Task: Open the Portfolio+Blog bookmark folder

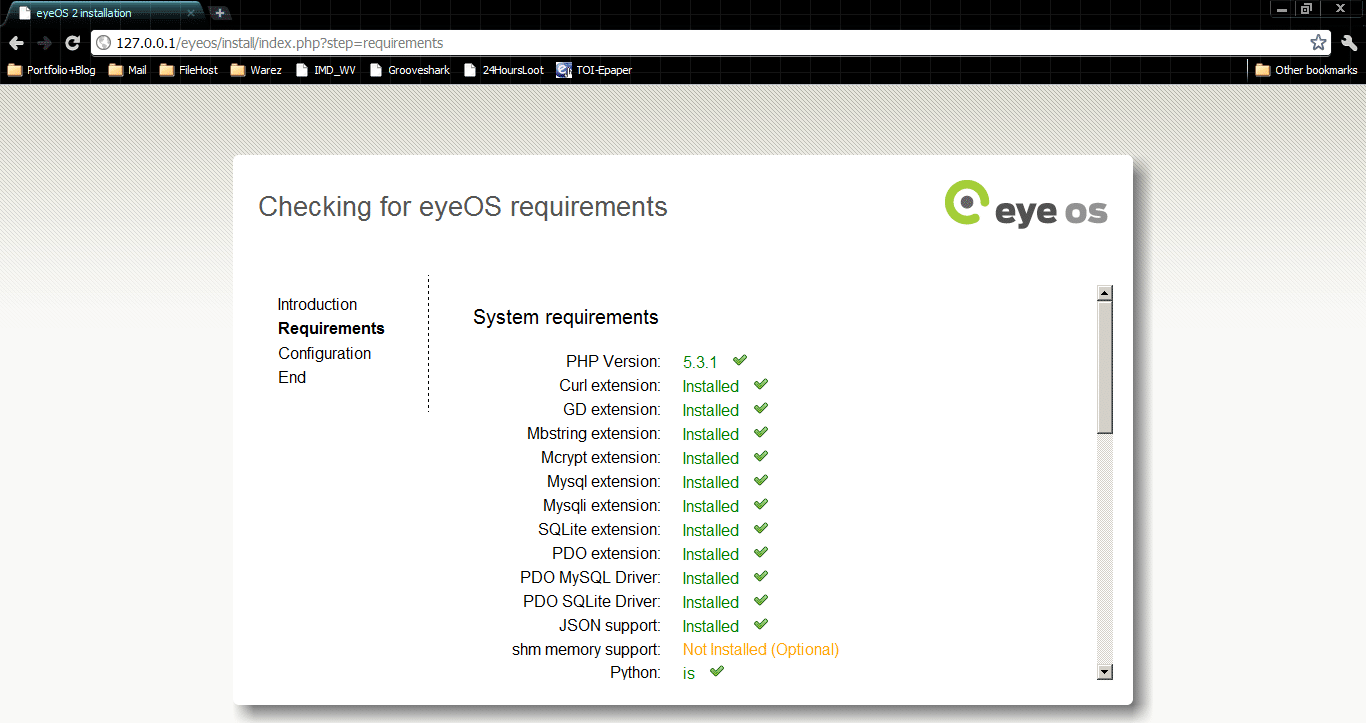Action: [52, 70]
